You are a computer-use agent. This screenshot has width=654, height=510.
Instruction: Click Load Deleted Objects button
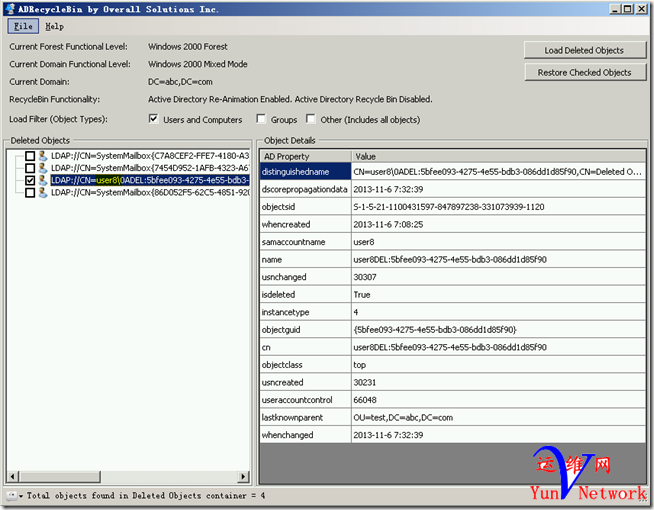[x=585, y=50]
